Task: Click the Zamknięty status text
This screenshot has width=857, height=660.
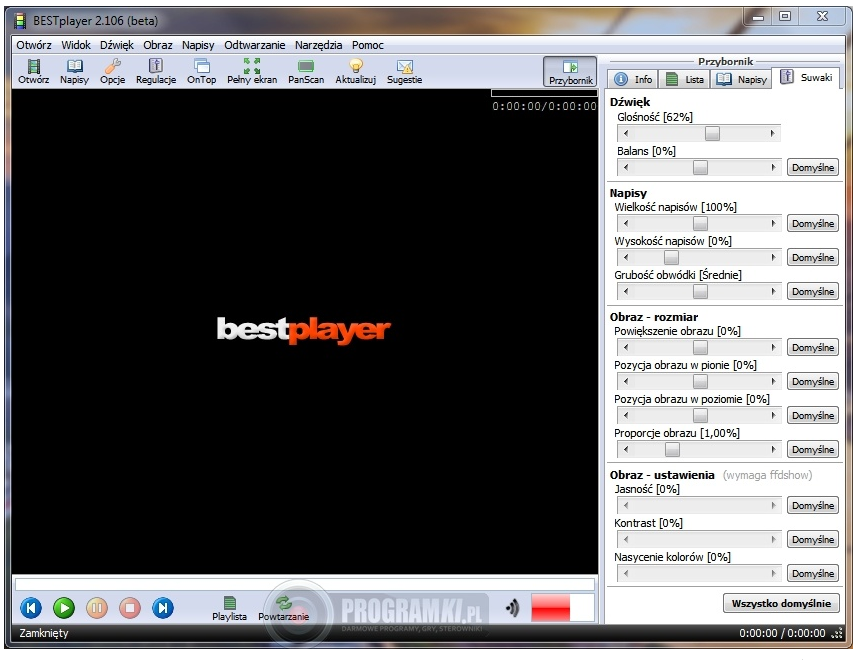Action: (x=44, y=633)
